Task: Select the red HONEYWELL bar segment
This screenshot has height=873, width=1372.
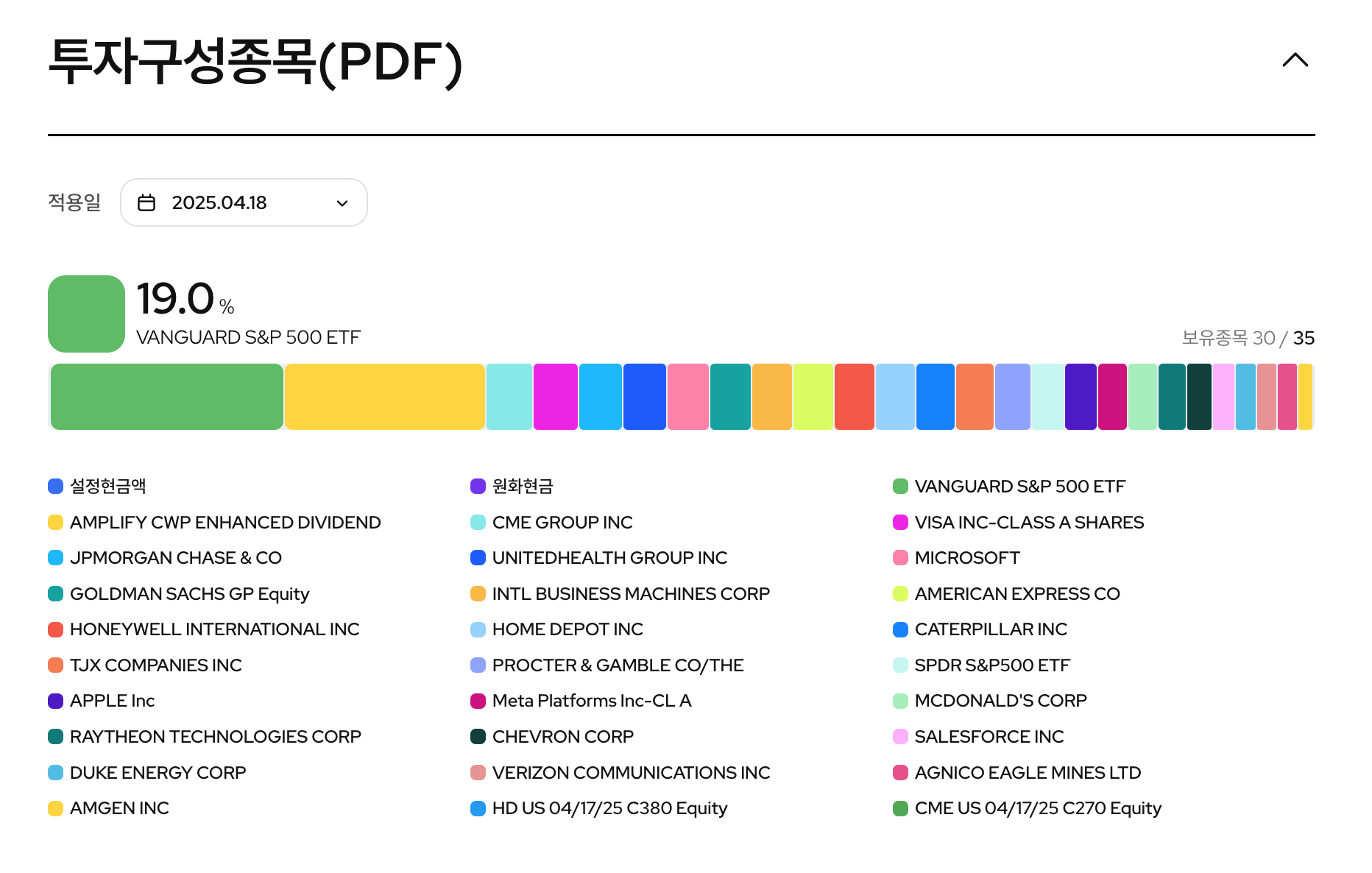Action: click(x=855, y=397)
